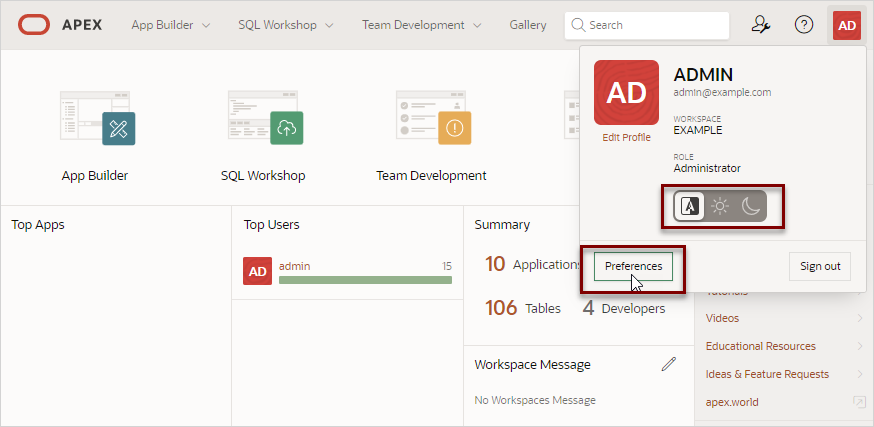Click the large AD profile picture
This screenshot has height=427, width=874.
pyautogui.click(x=627, y=93)
